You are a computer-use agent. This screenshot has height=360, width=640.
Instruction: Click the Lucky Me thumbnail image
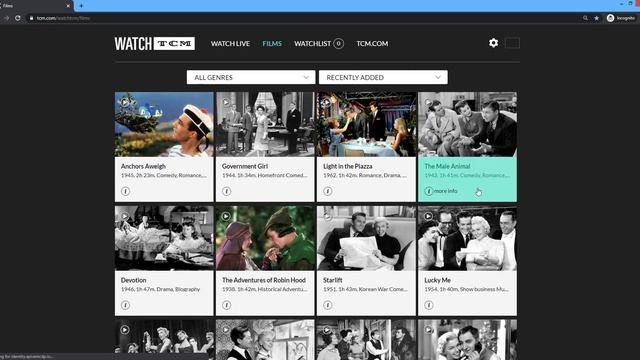tap(467, 238)
